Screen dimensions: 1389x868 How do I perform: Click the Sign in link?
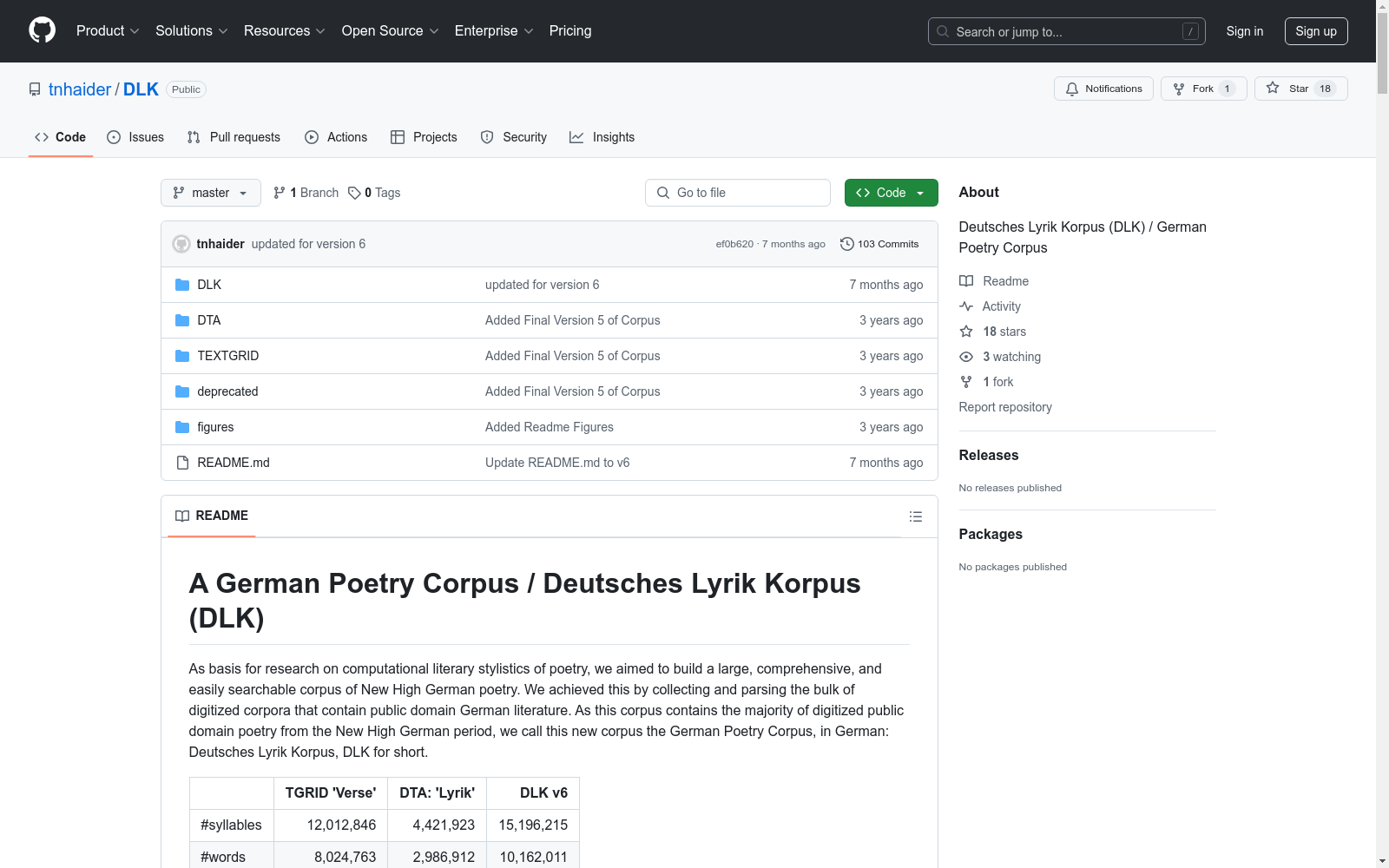[1245, 31]
